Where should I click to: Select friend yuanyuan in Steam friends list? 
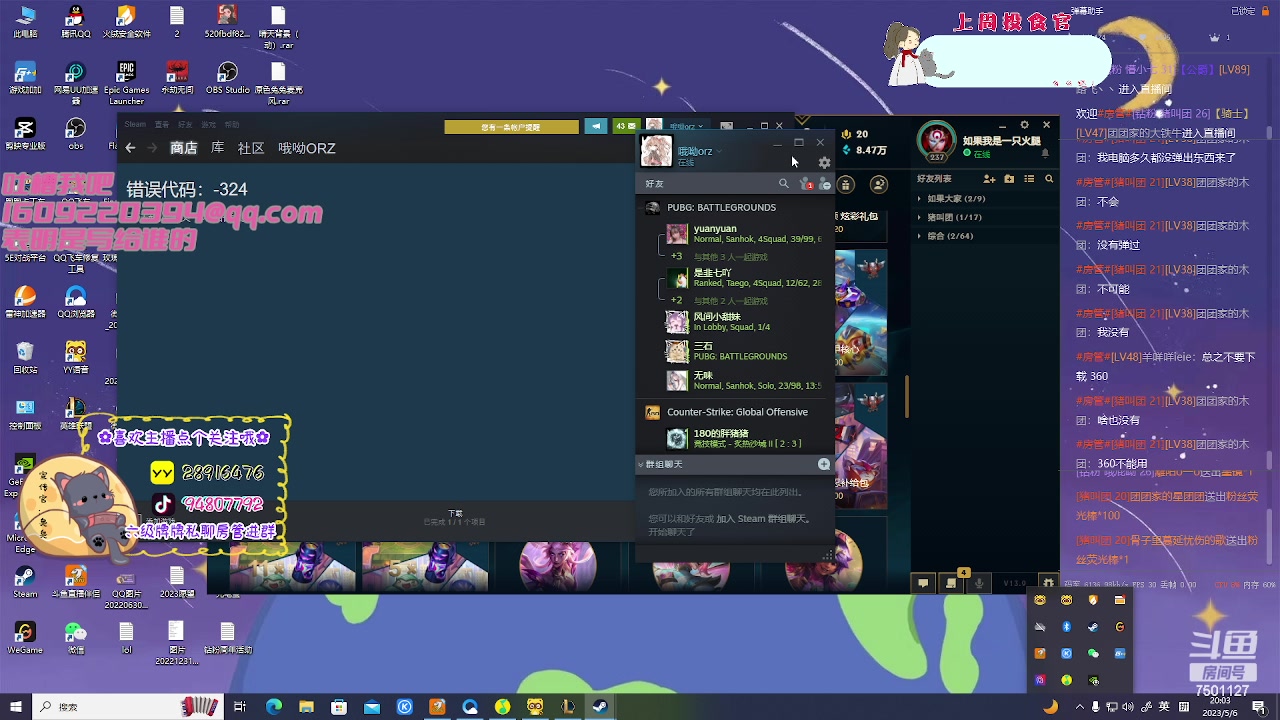coord(744,234)
